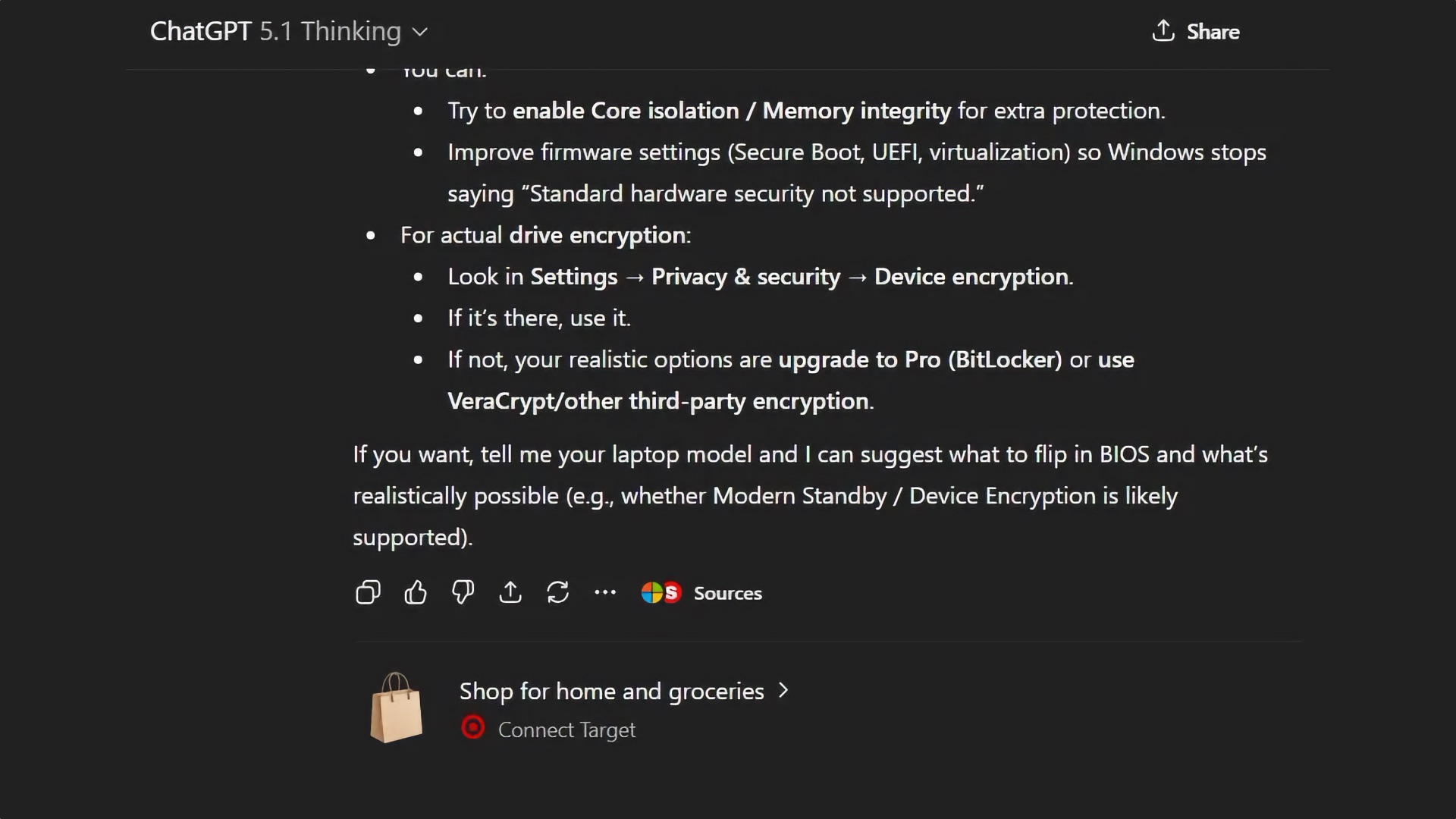Open the Sources list
The width and height of the screenshot is (1456, 819).
tap(727, 593)
